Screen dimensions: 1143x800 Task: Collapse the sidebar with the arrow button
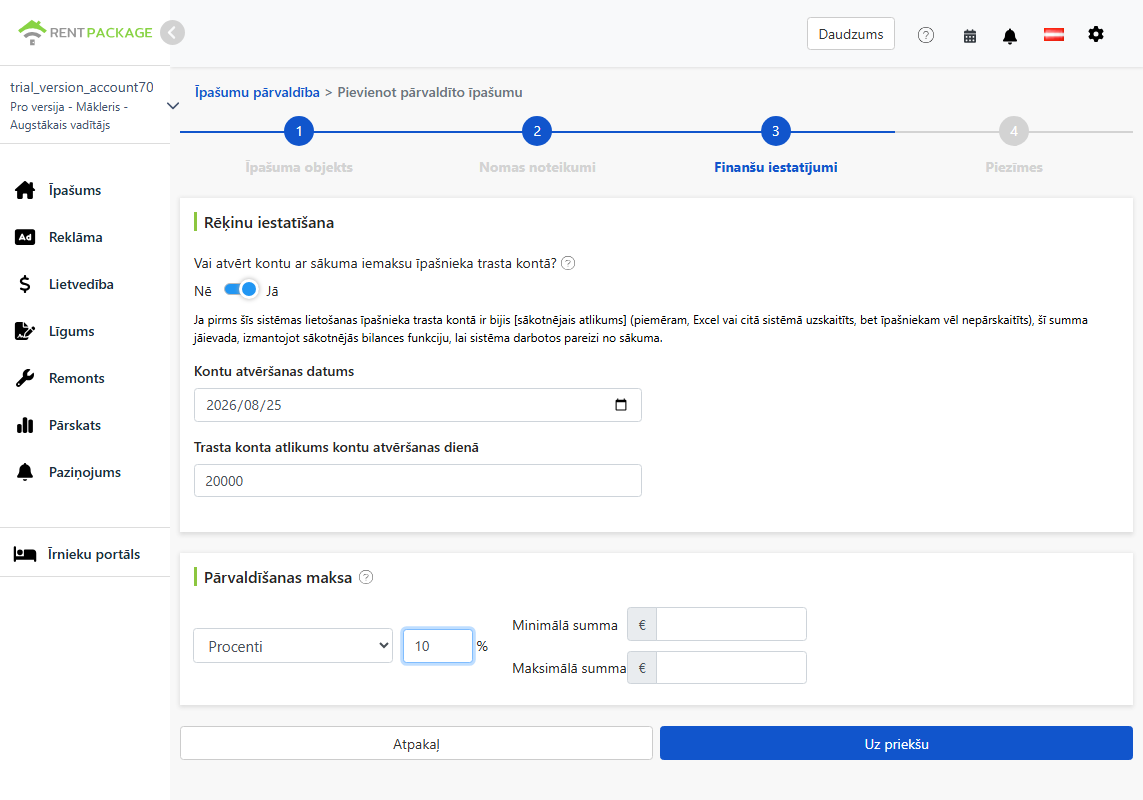[173, 33]
